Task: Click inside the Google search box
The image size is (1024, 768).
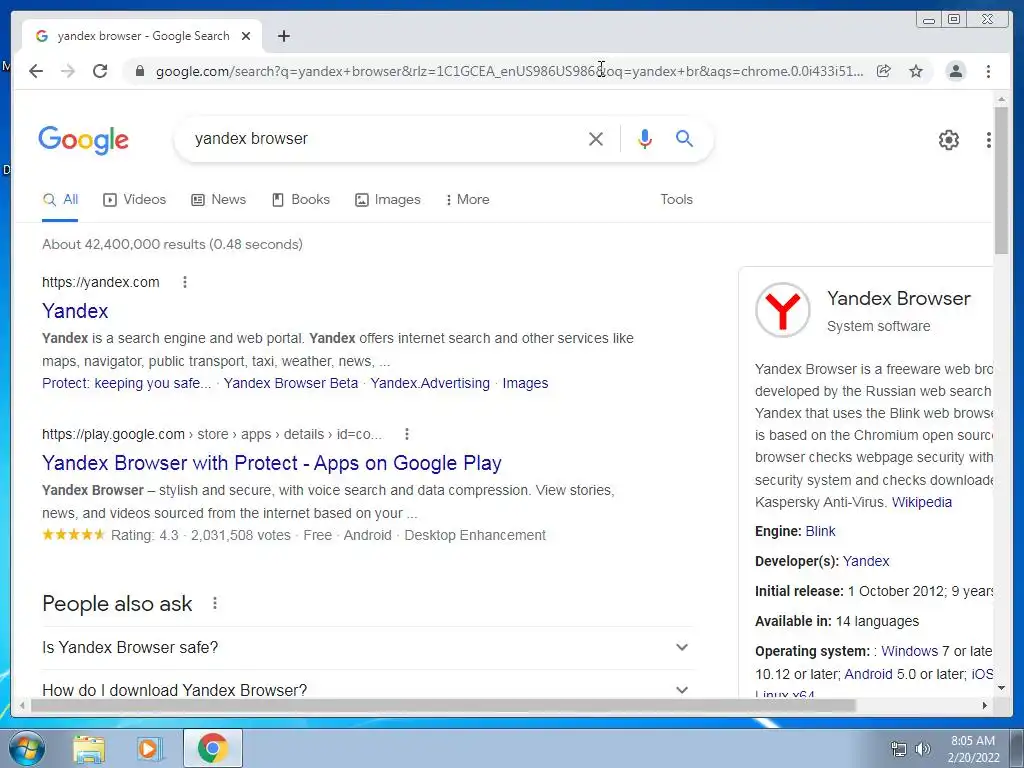Action: pyautogui.click(x=385, y=138)
